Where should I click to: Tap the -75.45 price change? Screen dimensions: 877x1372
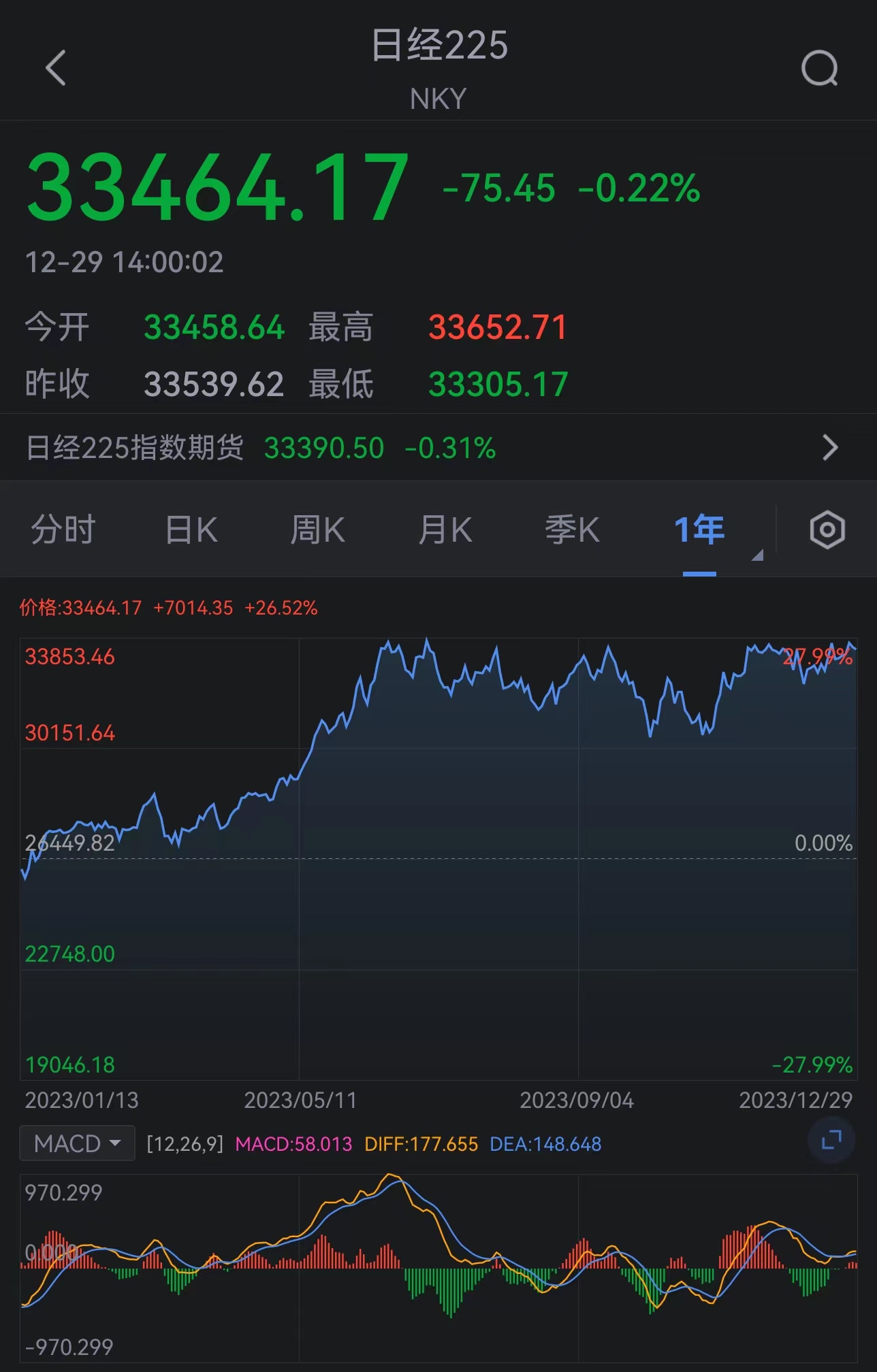pos(499,188)
